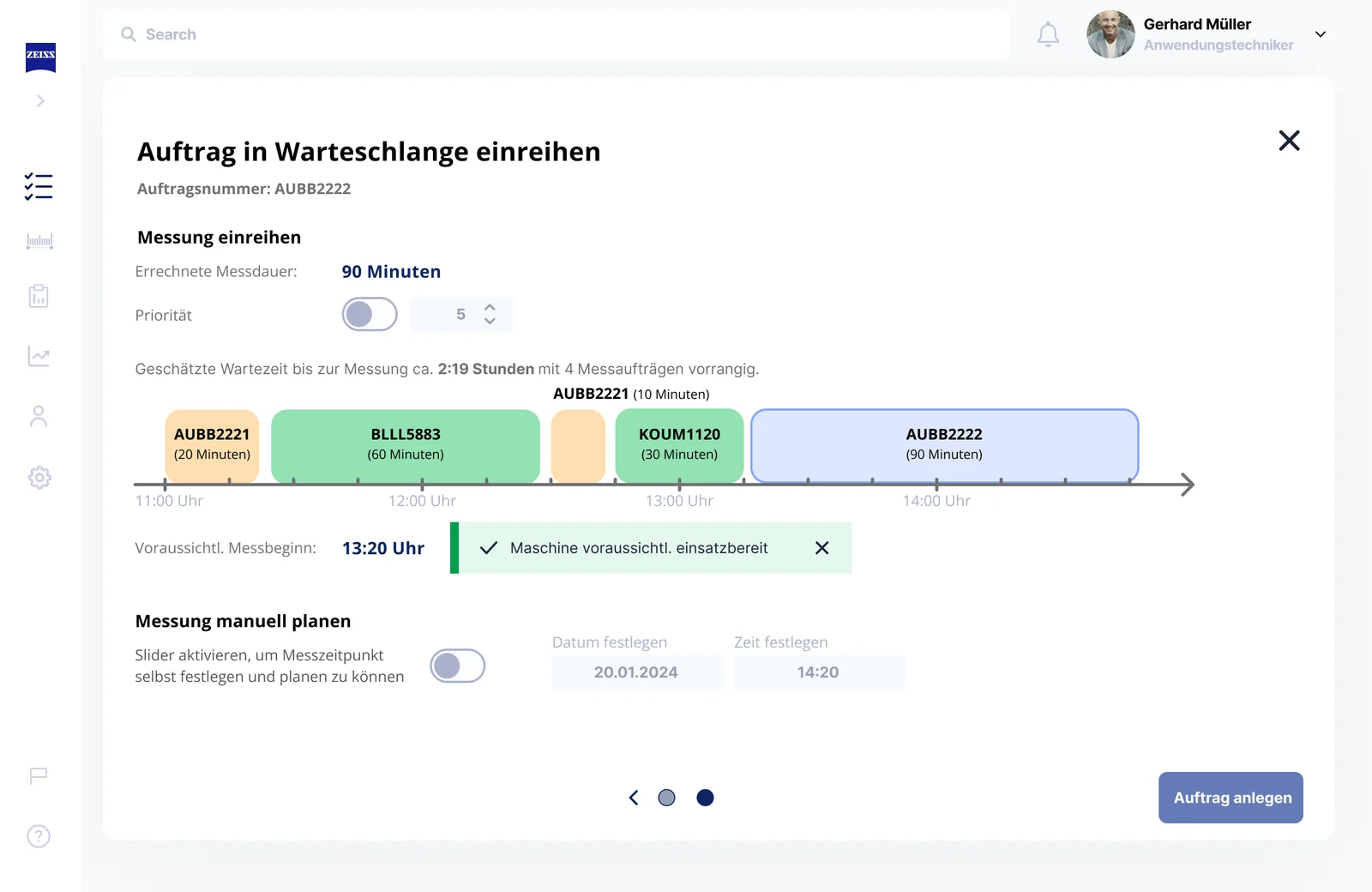Screen dimensions: 1372x892
Task: Expand the sidebar with the chevron arrow
Action: click(x=40, y=101)
